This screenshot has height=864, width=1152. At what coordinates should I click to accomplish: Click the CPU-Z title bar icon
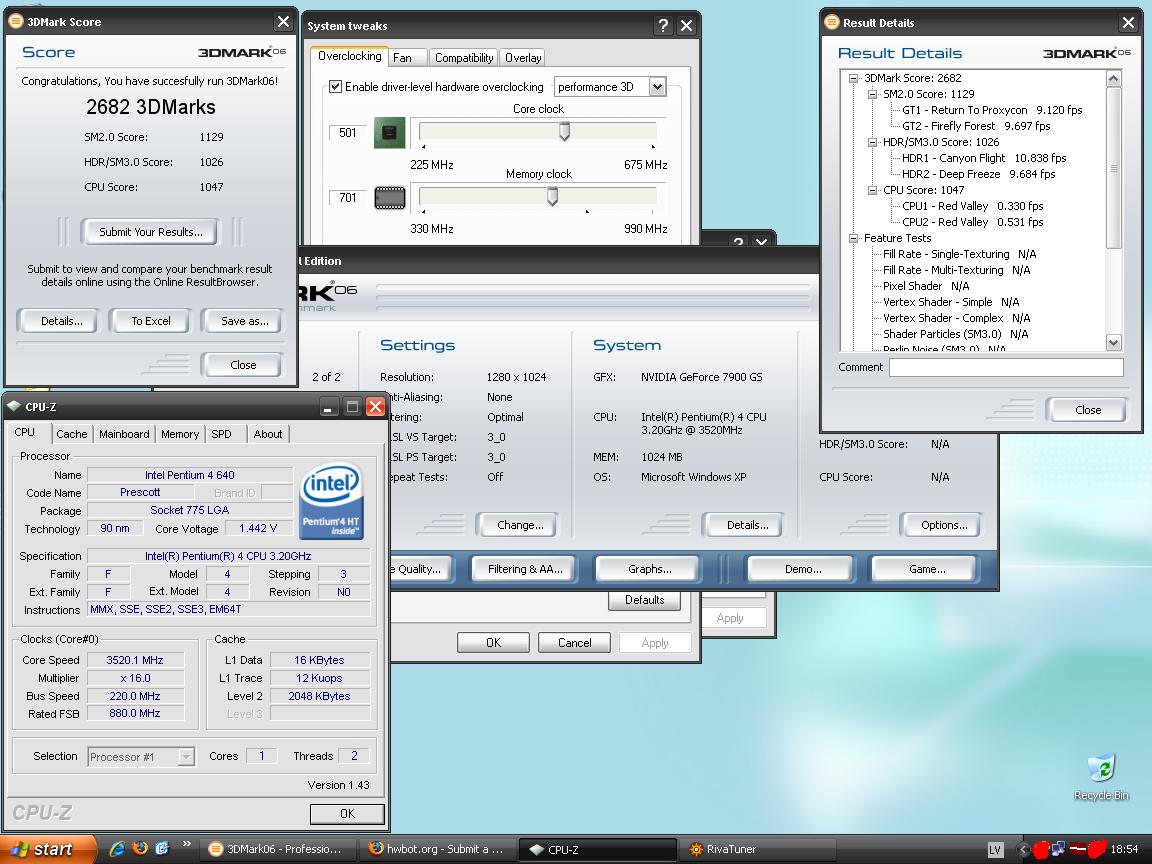(14, 406)
